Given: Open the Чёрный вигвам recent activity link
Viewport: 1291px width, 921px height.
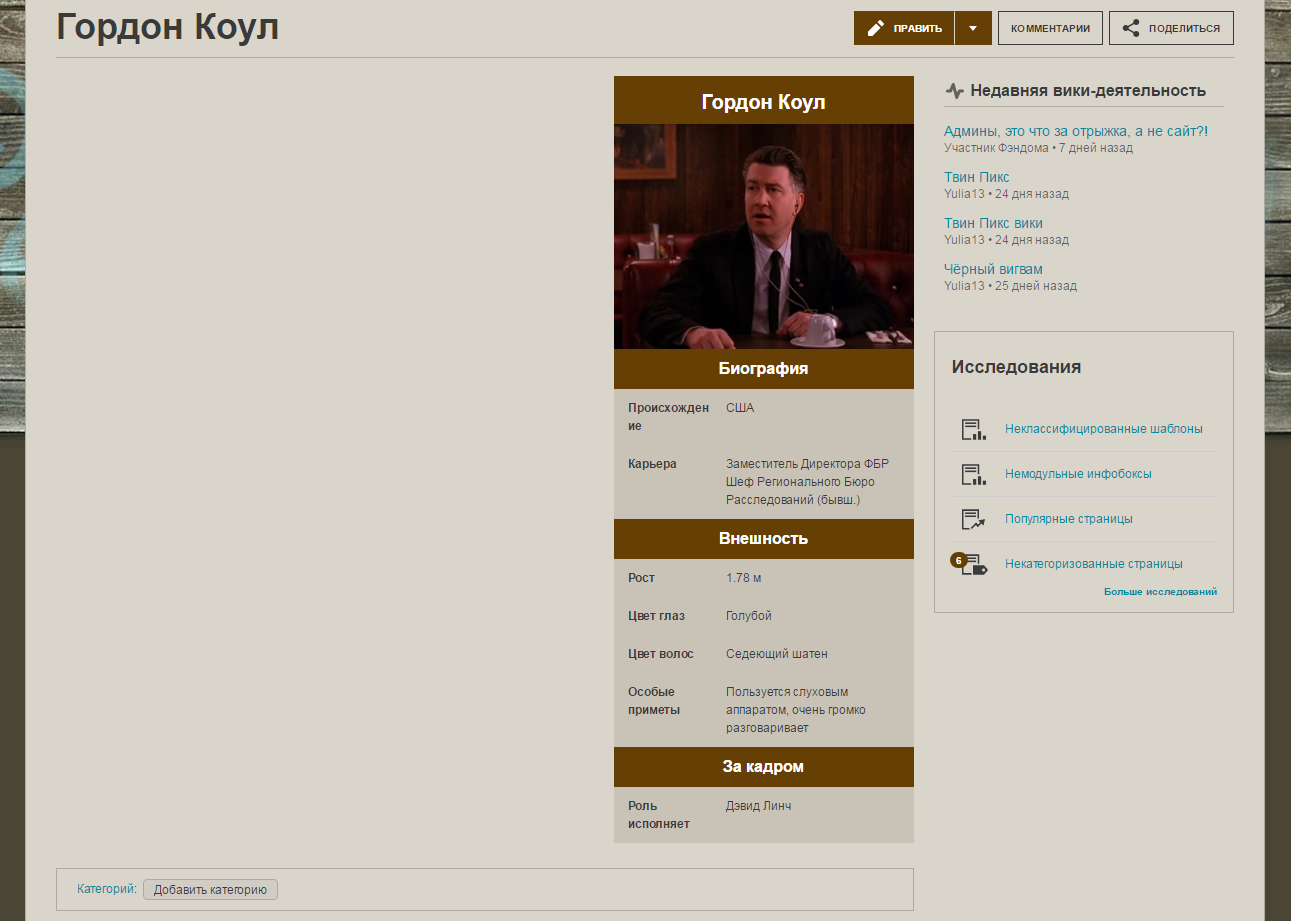Looking at the screenshot, I should [993, 269].
